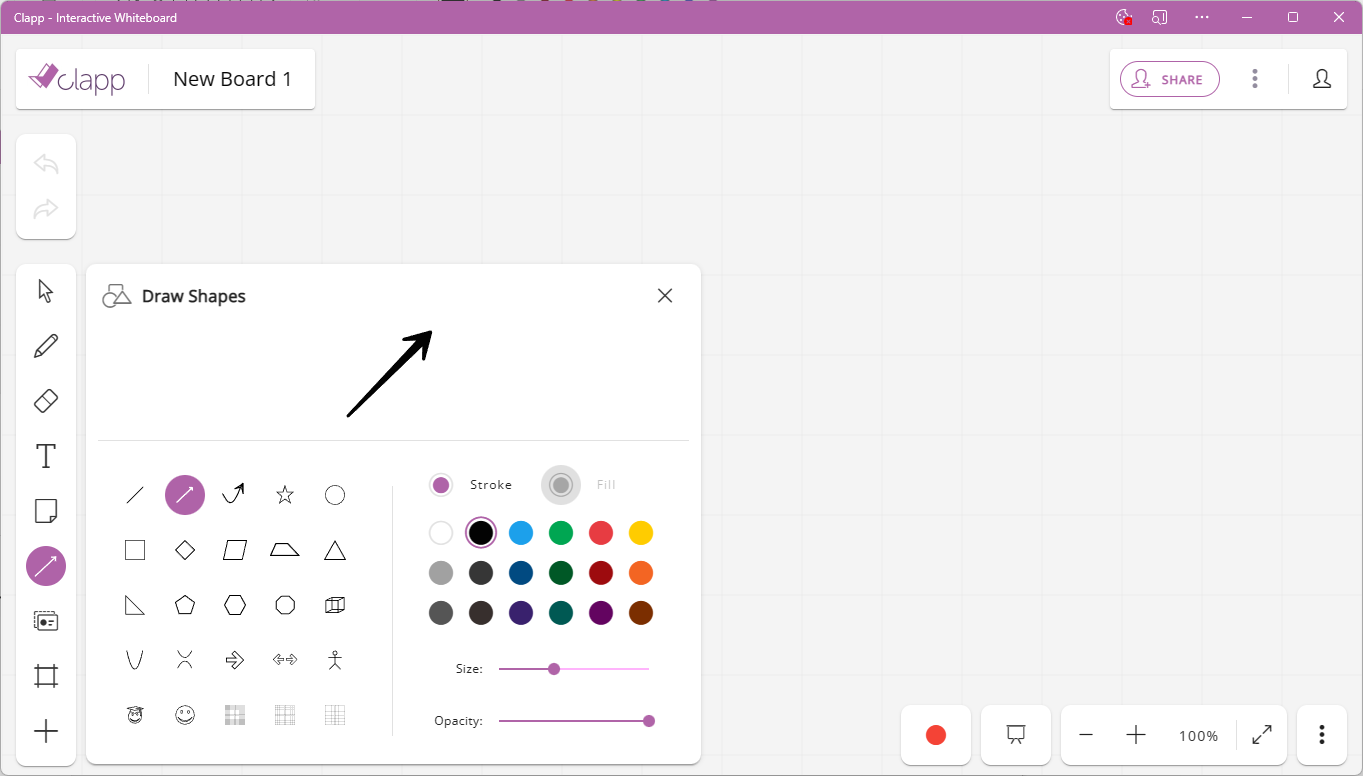Select the Stroke option
Viewport: 1363px width, 776px height.
(441, 484)
